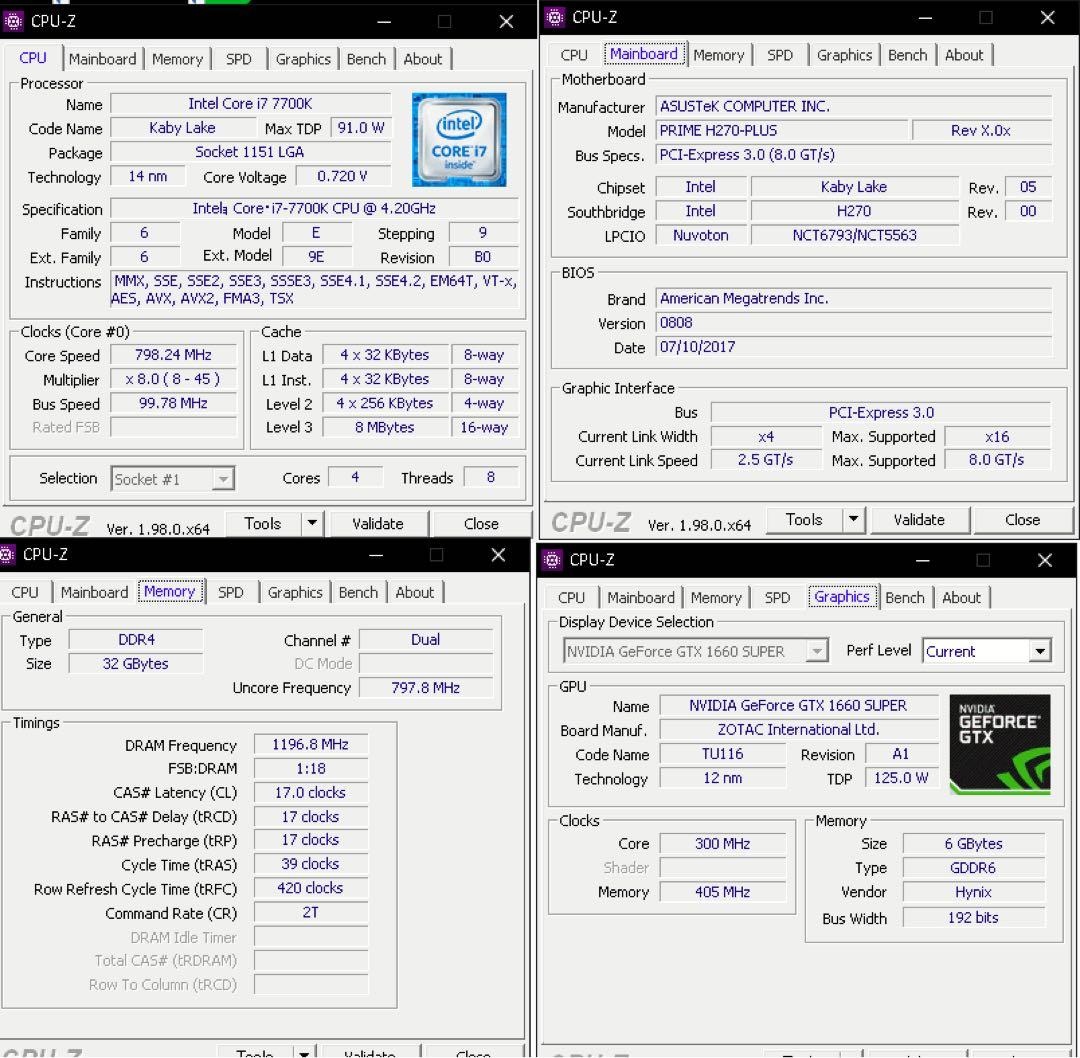This screenshot has height=1058, width=1080.
Task: Click the GPU code name TU116 value
Action: (x=723, y=754)
